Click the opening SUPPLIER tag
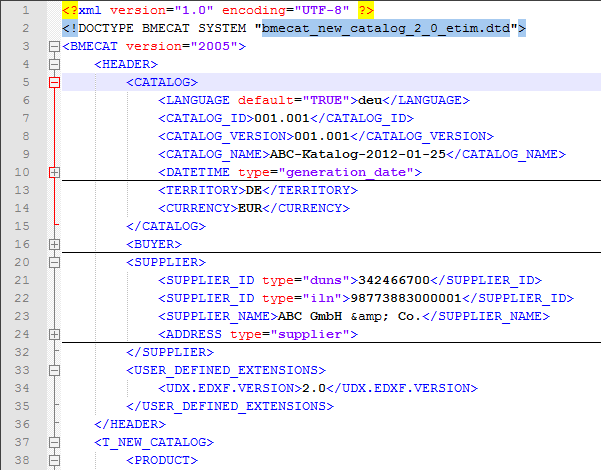This screenshot has width=601, height=470. tap(166, 262)
